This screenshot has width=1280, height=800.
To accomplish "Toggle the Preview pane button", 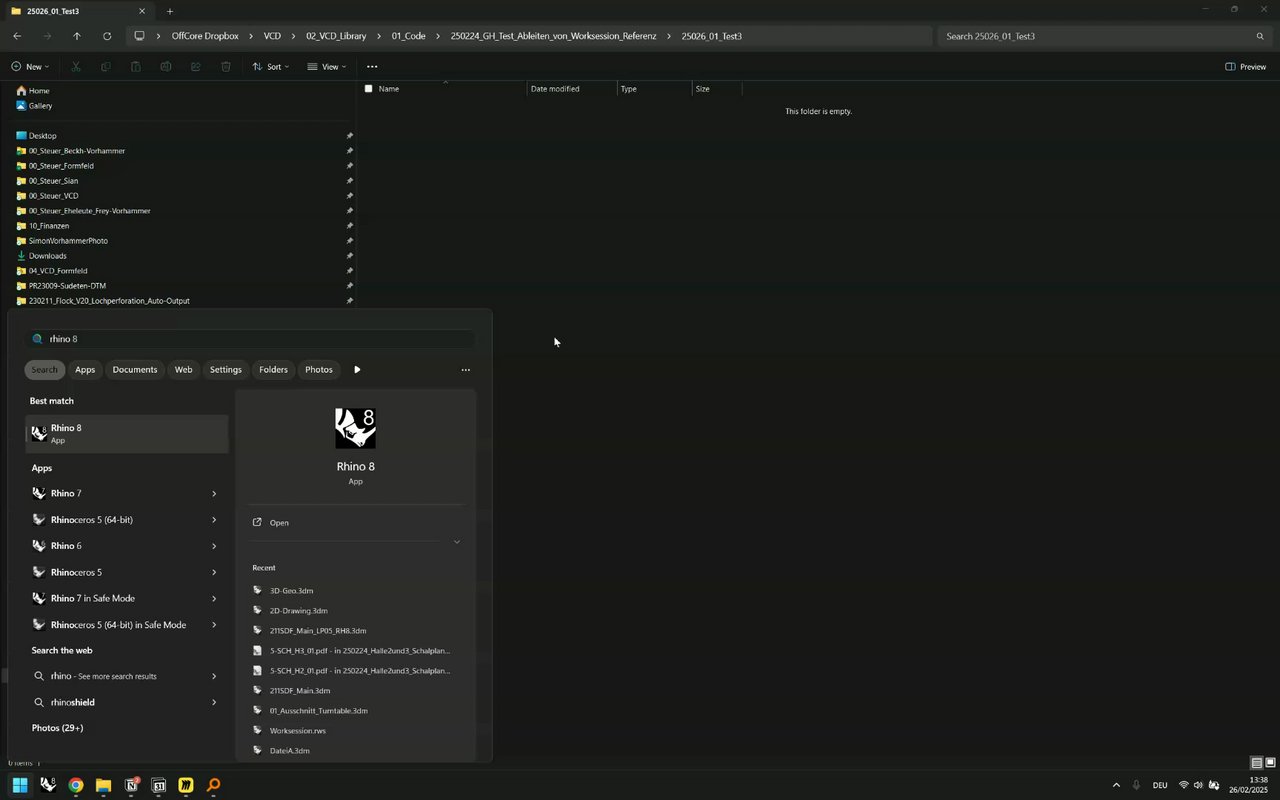I will click(1245, 67).
